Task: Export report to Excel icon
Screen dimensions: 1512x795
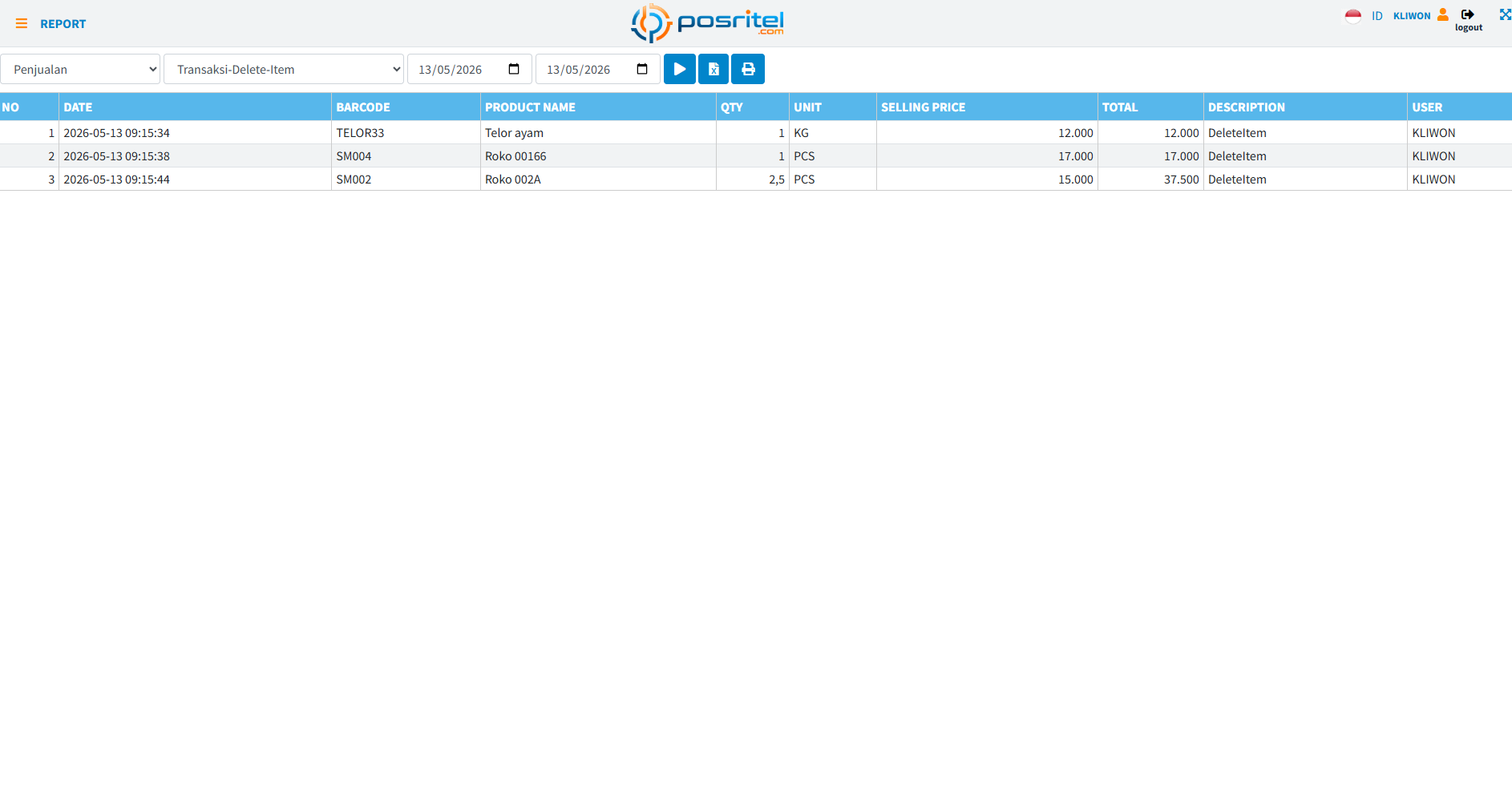Action: (x=714, y=69)
